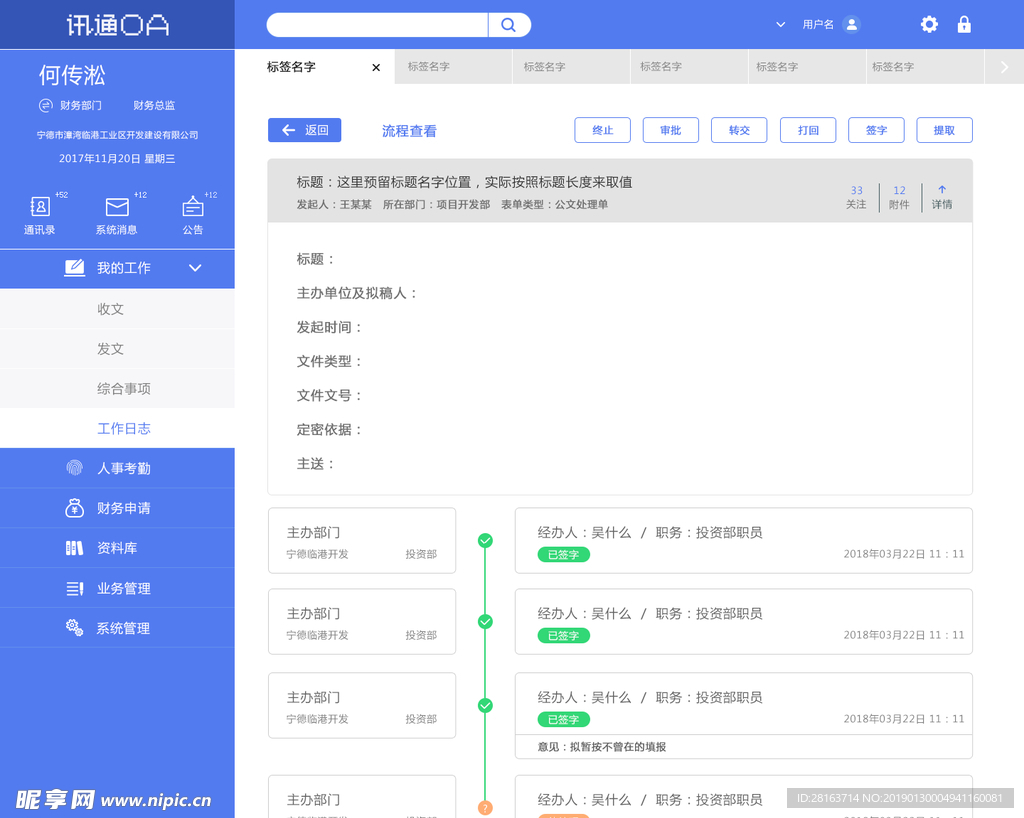Screen dimensions: 1024x818
Task: Click the 讯通OA logo
Action: (x=118, y=25)
